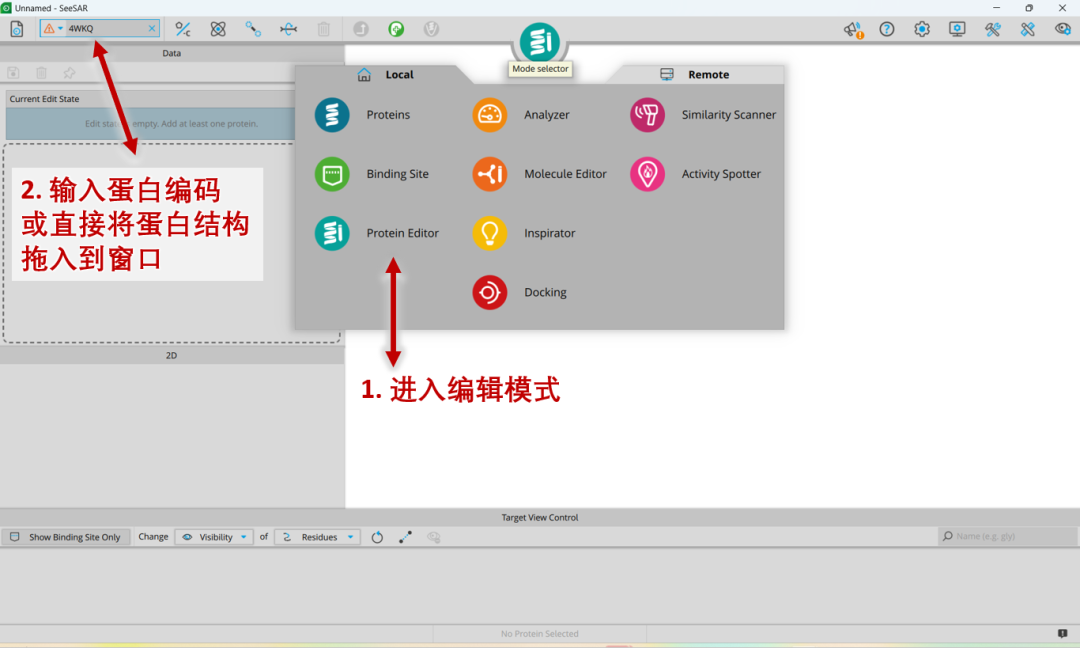
Task: Click the new project file icon
Action: [x=17, y=29]
